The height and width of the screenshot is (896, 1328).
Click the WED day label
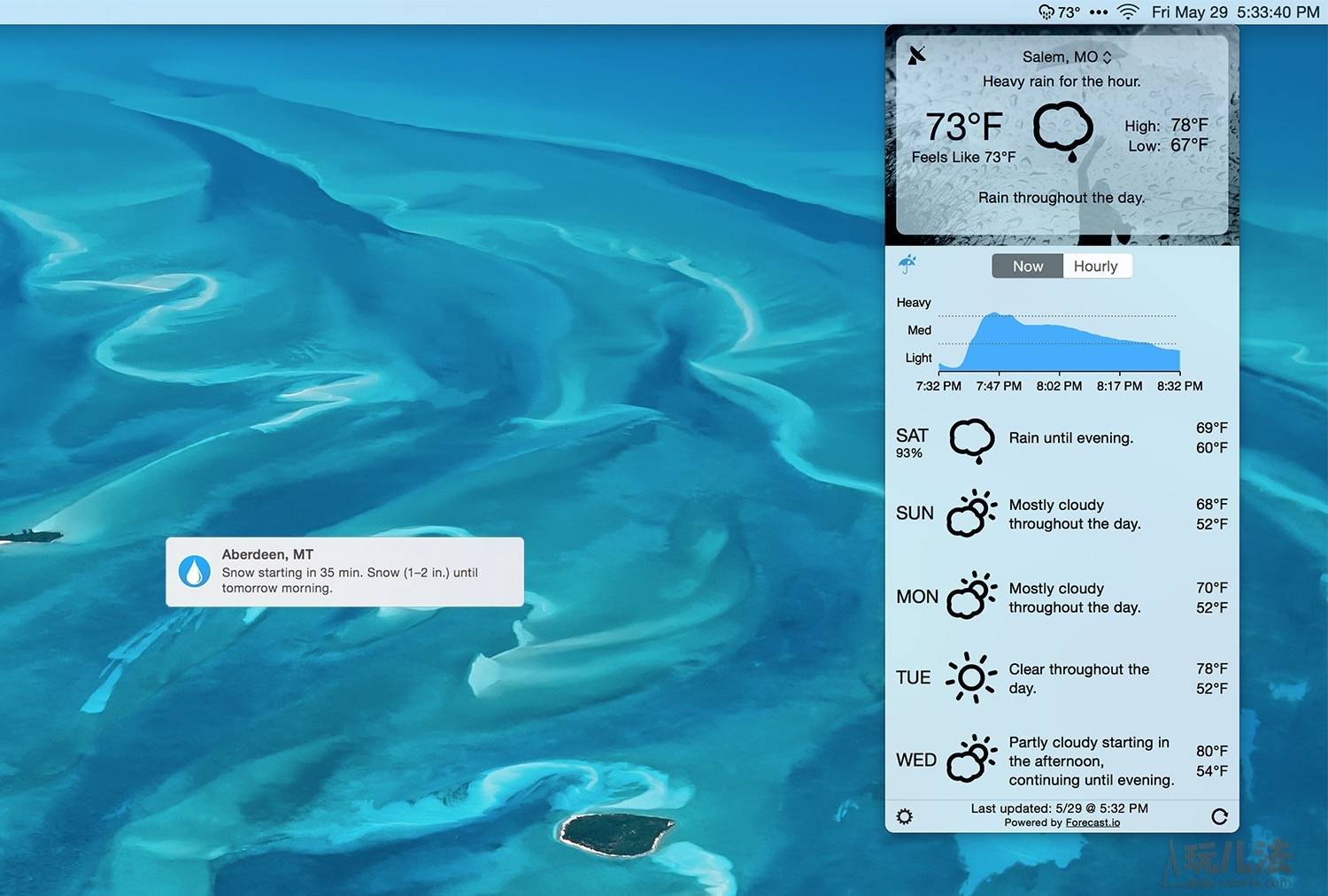tap(916, 761)
